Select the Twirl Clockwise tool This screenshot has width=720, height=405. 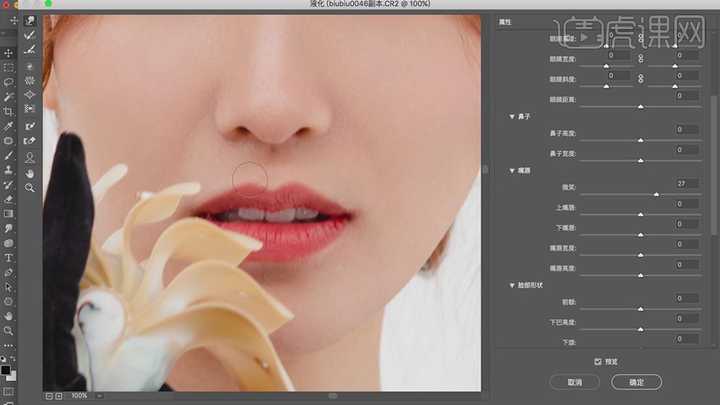click(30, 67)
